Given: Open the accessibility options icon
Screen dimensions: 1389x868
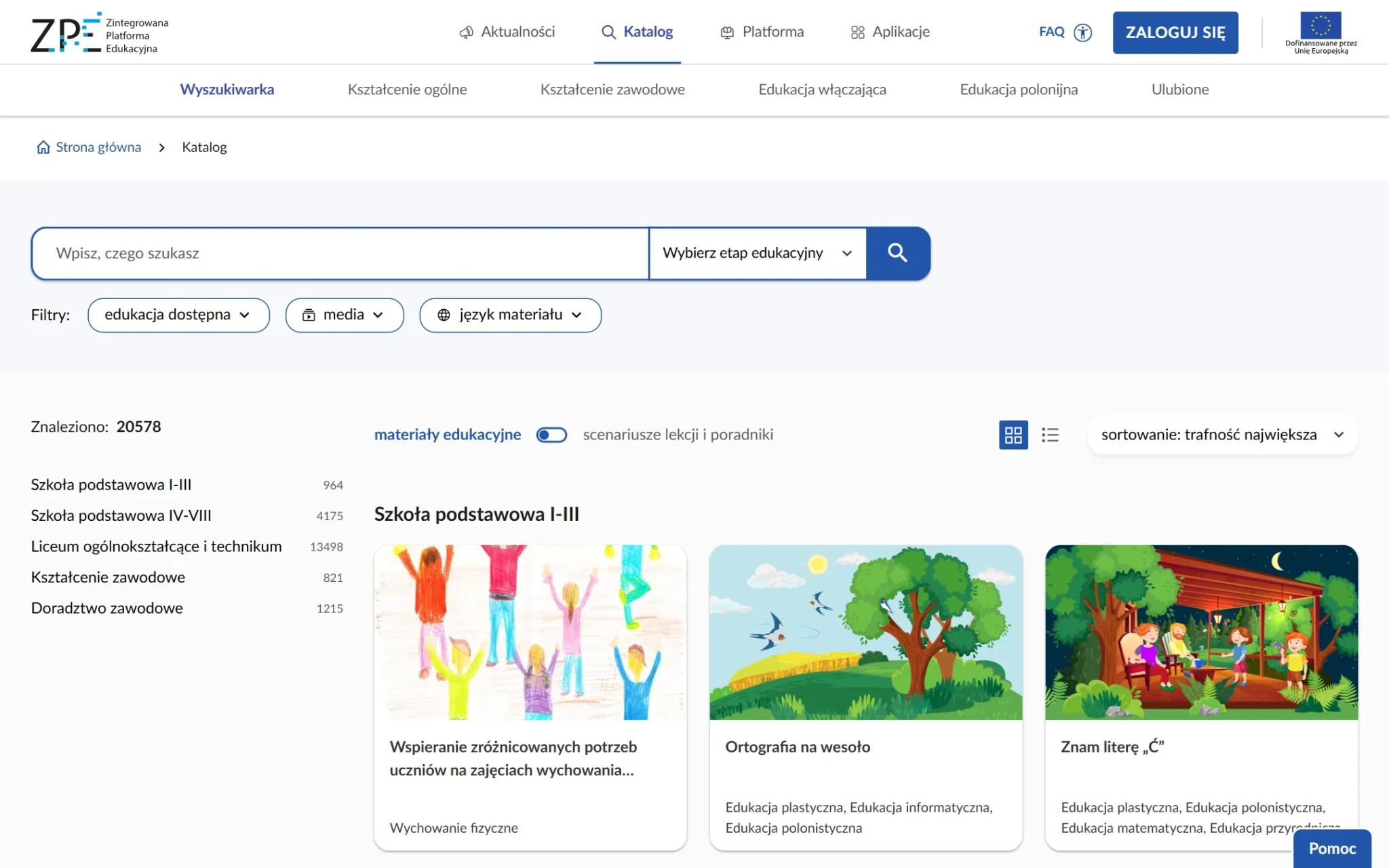Looking at the screenshot, I should point(1083,32).
